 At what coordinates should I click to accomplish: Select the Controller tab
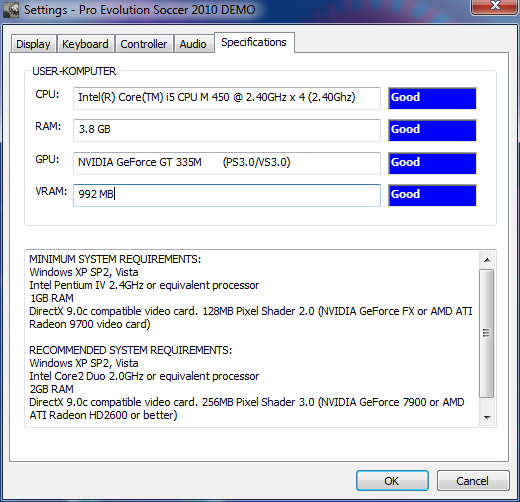click(x=144, y=44)
